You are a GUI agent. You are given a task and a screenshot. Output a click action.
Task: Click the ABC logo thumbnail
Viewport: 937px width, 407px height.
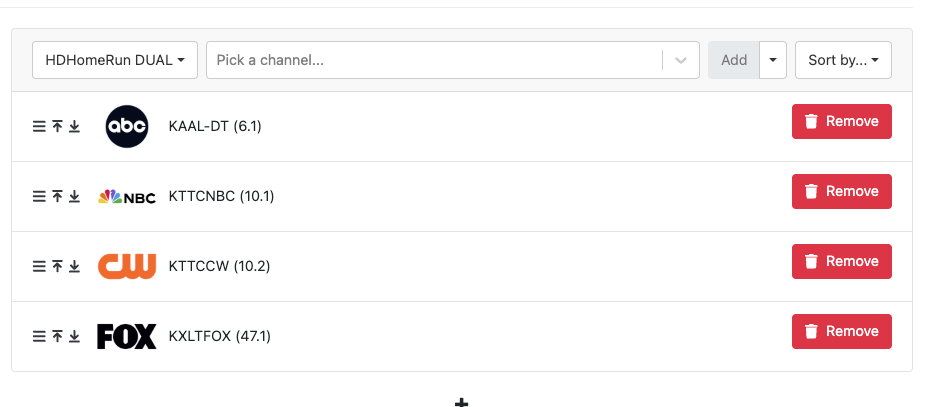(x=127, y=127)
